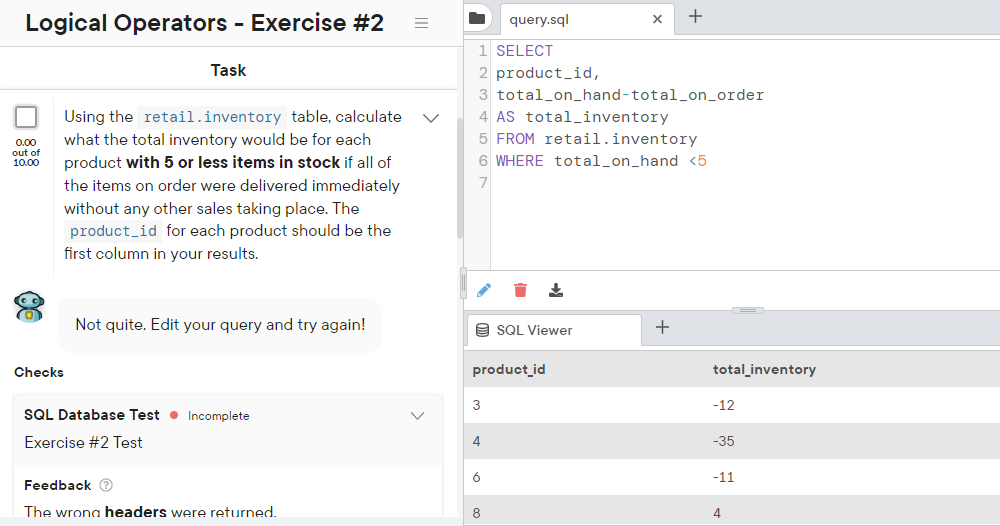
Task: Click the 'Not quite' message bubble
Action: click(220, 325)
